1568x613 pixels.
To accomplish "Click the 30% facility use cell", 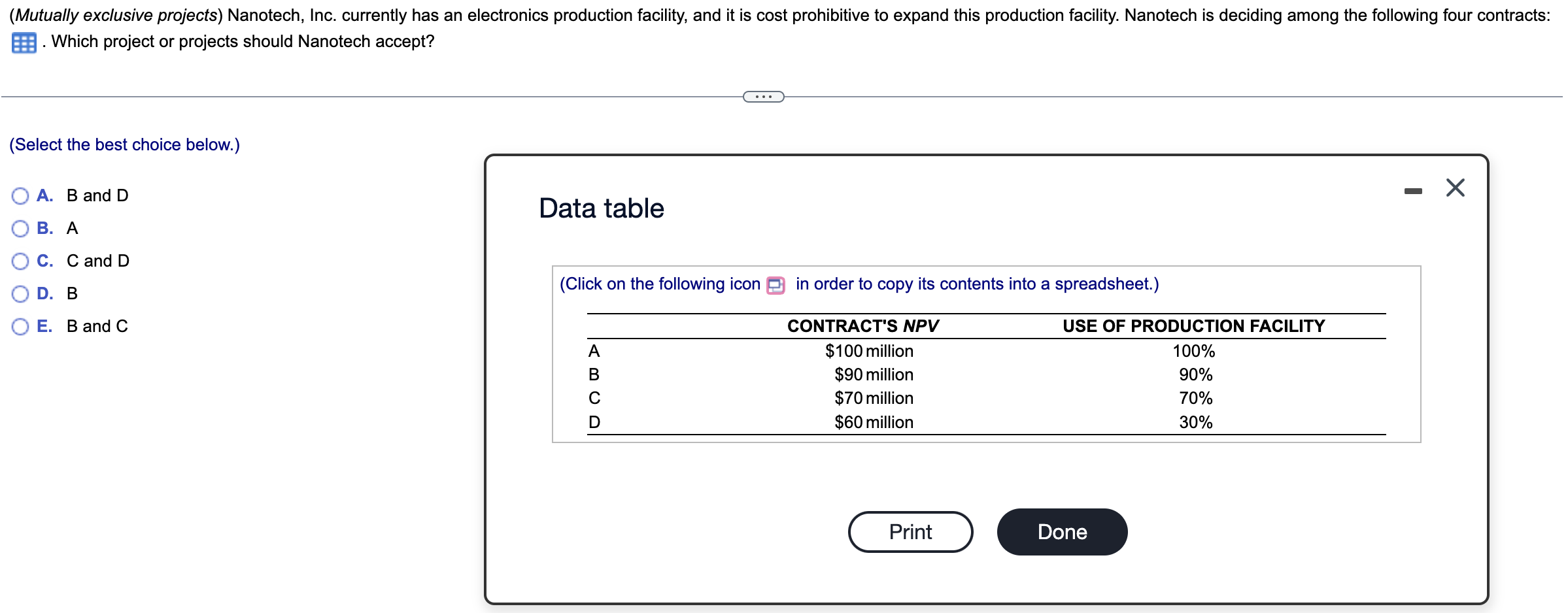I will click(1195, 423).
